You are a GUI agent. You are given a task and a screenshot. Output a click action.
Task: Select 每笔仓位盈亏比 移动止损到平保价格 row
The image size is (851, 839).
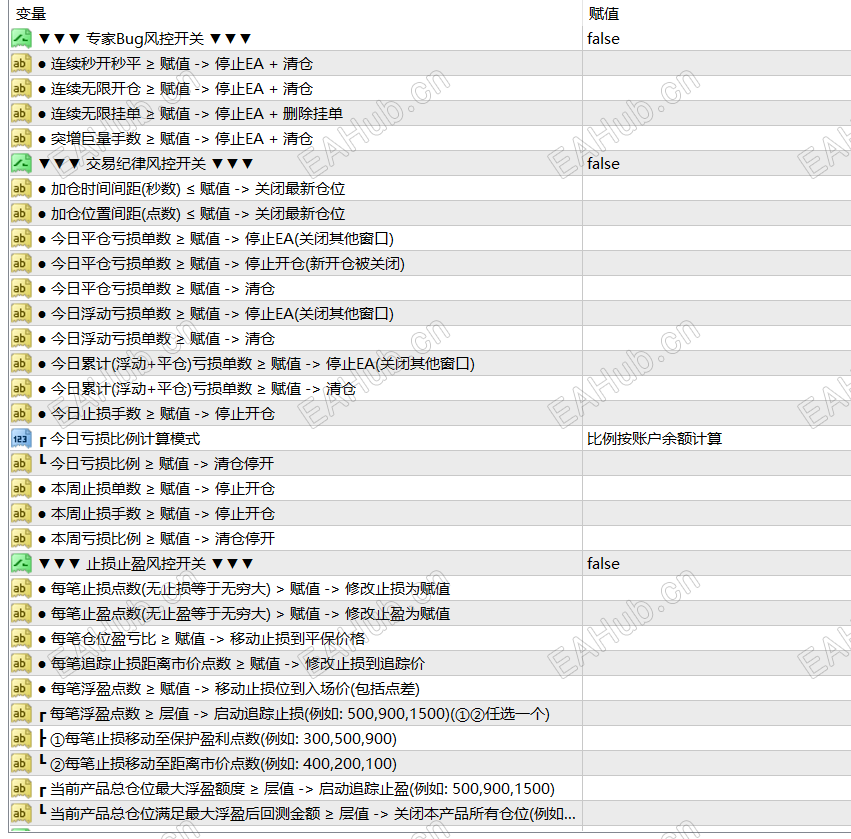pyautogui.click(x=202, y=638)
